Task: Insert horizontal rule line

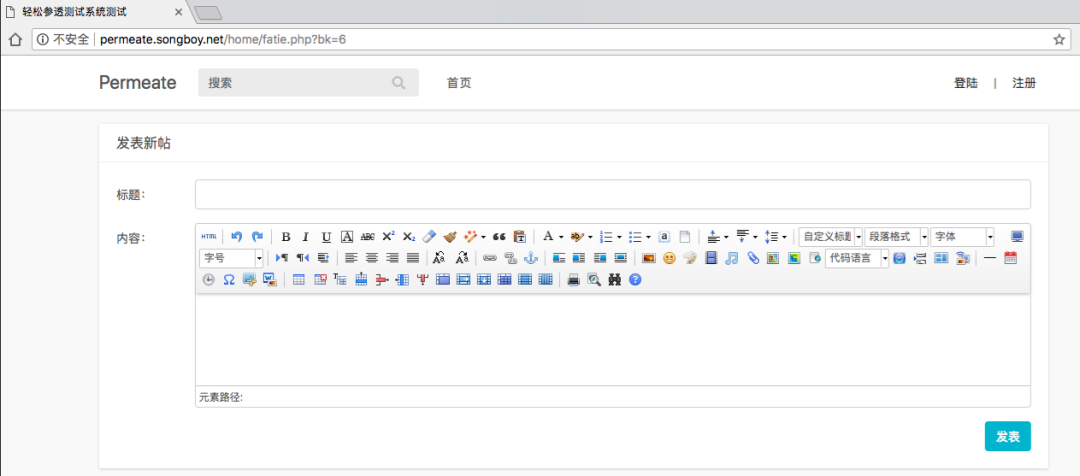Action: [x=990, y=258]
